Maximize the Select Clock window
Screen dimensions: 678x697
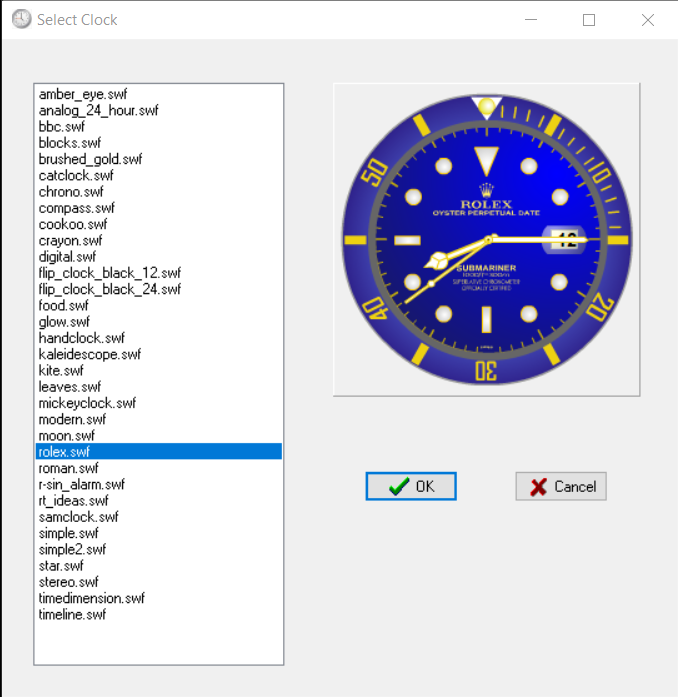(x=589, y=19)
